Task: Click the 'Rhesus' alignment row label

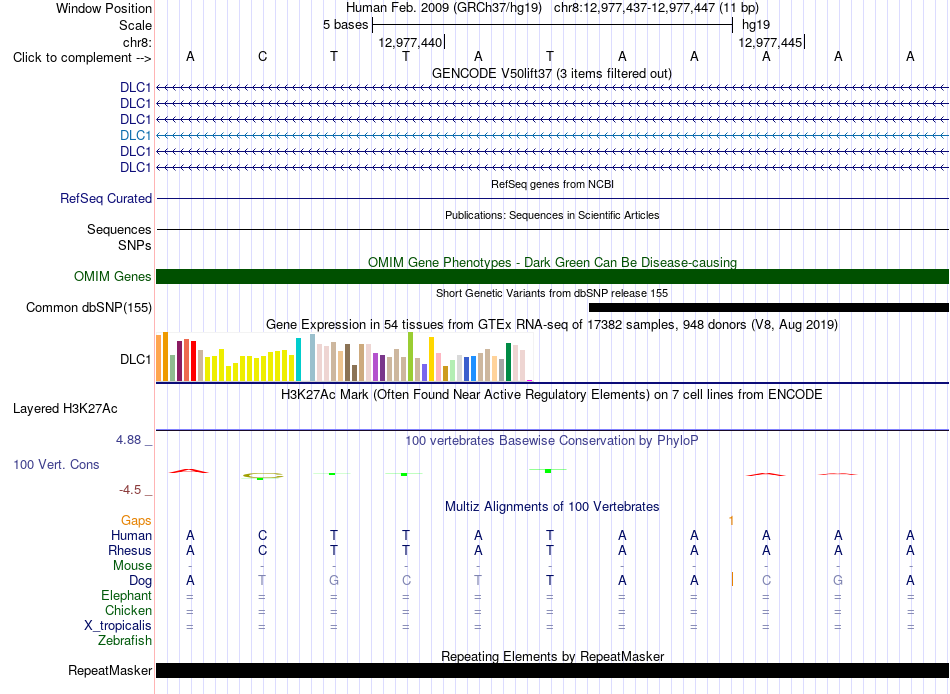Action: coord(130,550)
